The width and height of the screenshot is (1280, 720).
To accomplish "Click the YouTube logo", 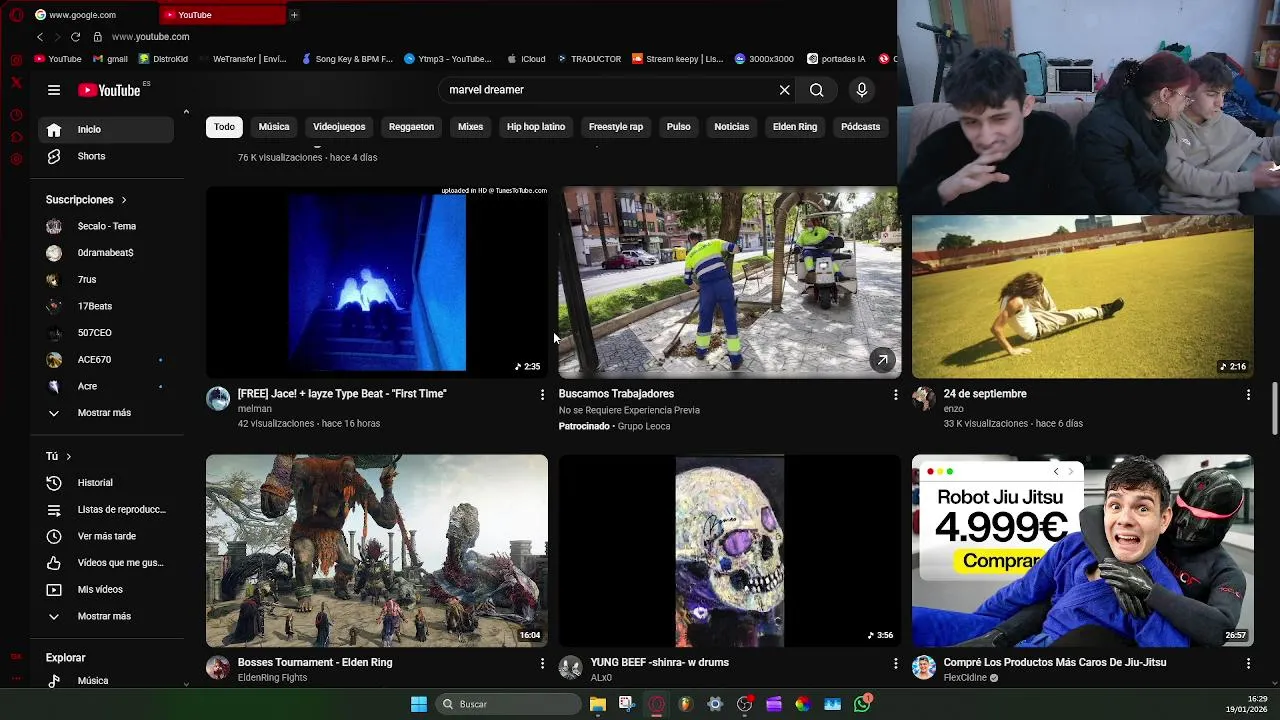I will pyautogui.click(x=109, y=90).
